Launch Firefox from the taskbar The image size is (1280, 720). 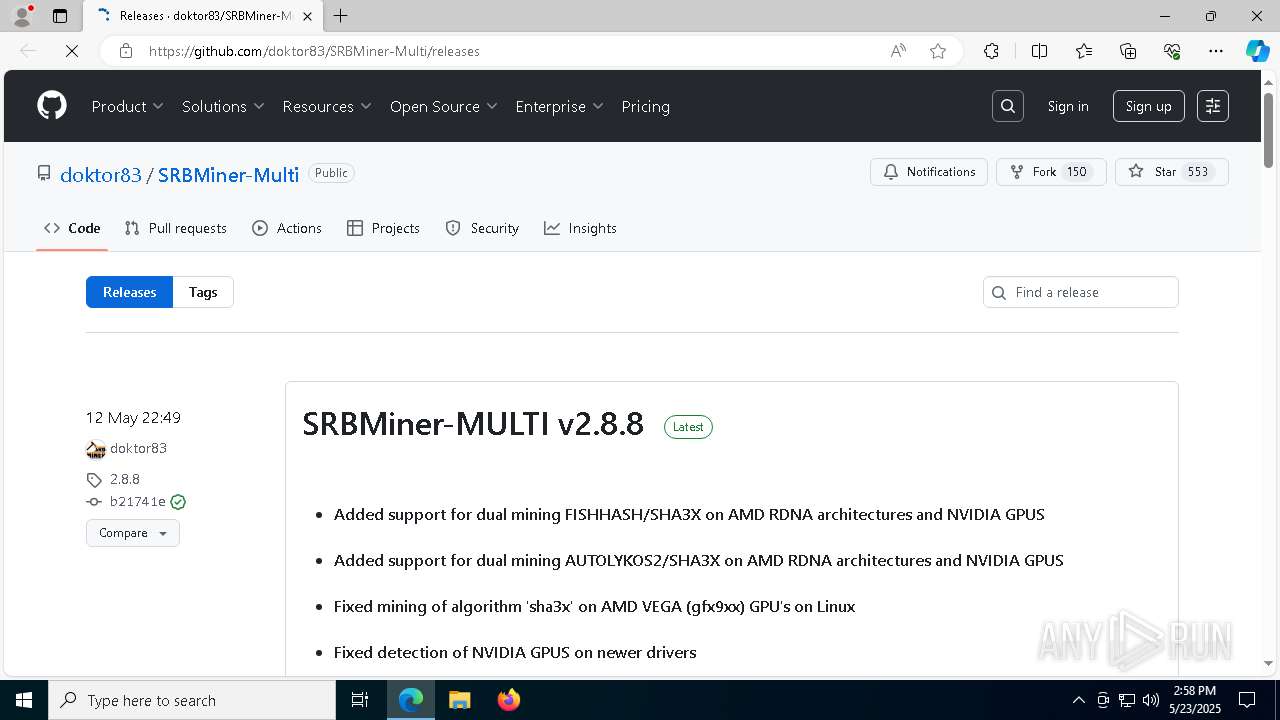coord(508,700)
